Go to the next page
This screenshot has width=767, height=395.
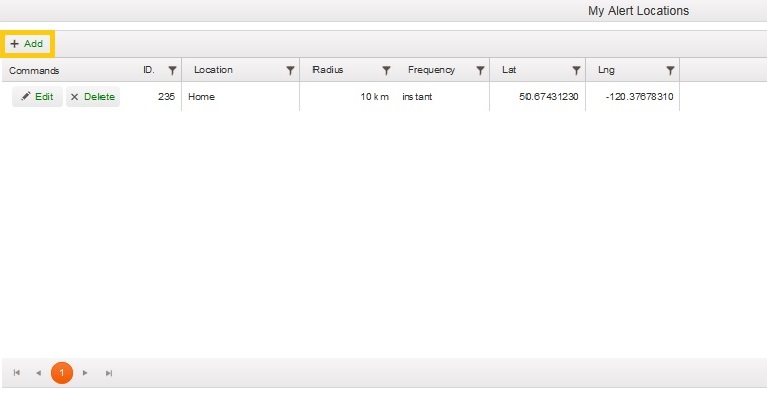(x=85, y=373)
